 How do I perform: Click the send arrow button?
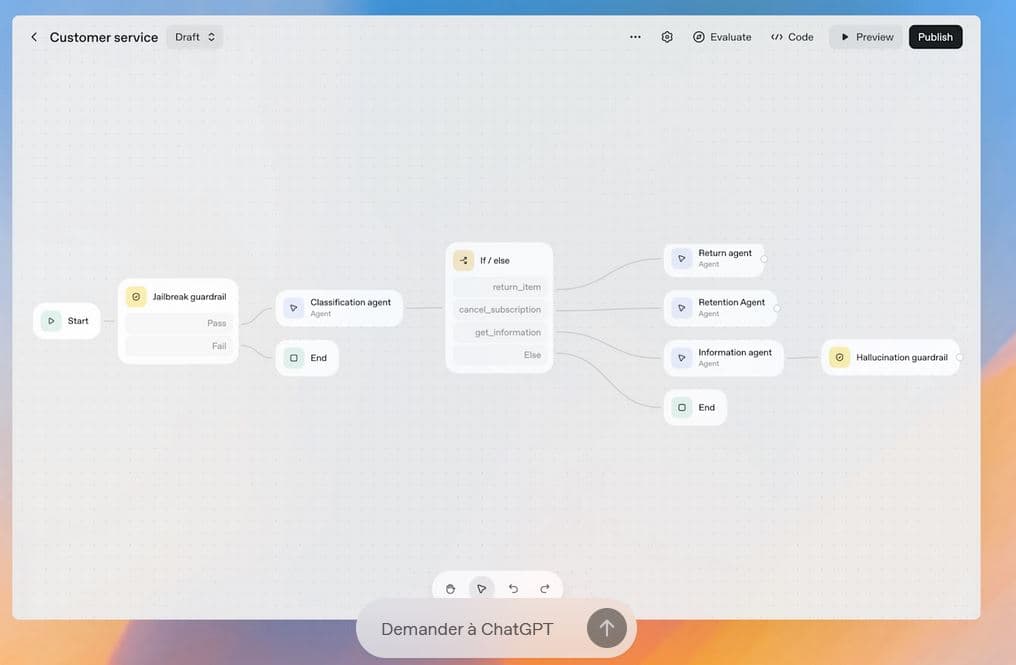[606, 628]
